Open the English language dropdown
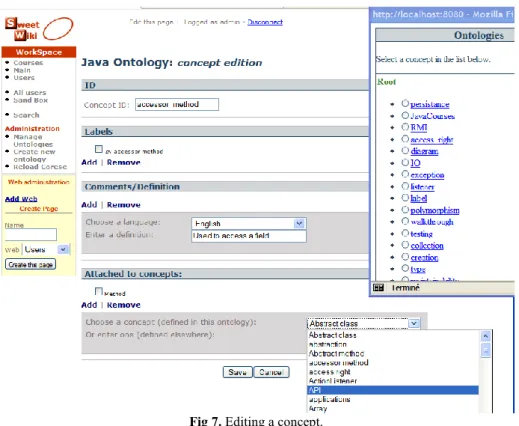The height and width of the screenshot is (426, 519). [x=299, y=223]
